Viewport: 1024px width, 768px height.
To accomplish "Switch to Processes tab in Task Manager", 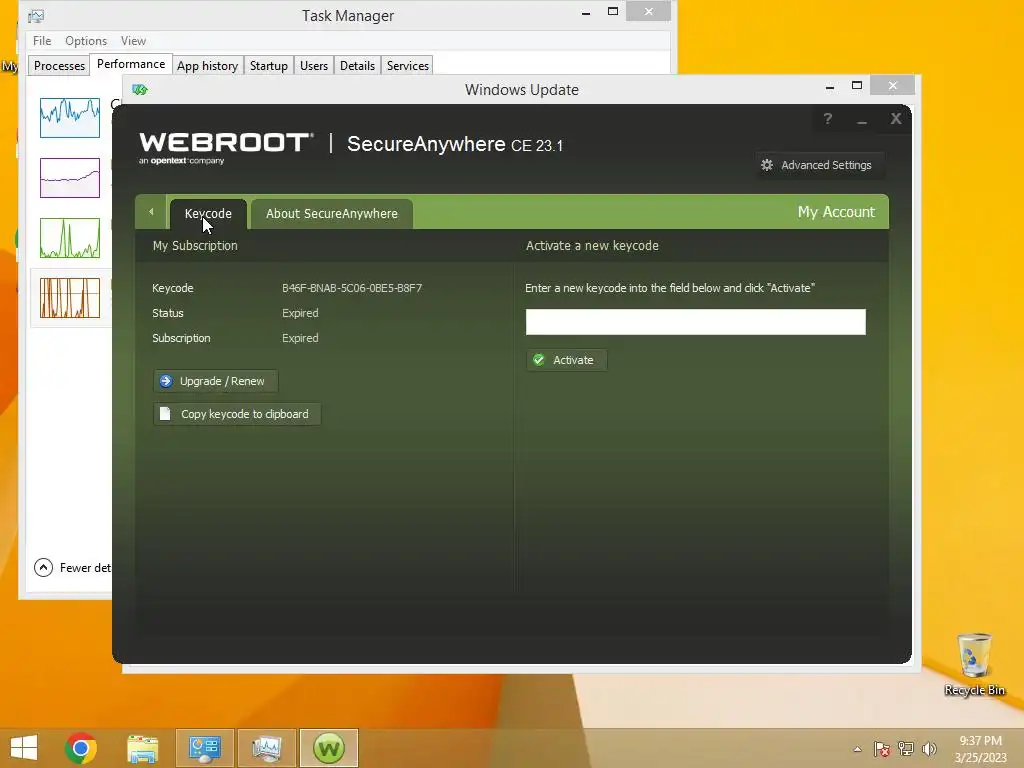I will pos(59,65).
